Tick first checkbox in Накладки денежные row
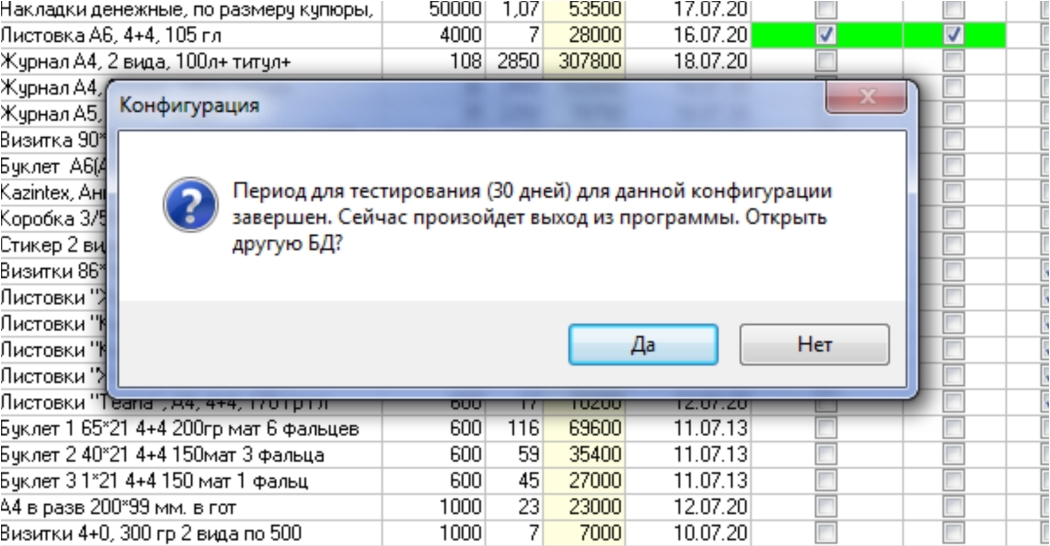The image size is (1050, 546). pos(826,9)
